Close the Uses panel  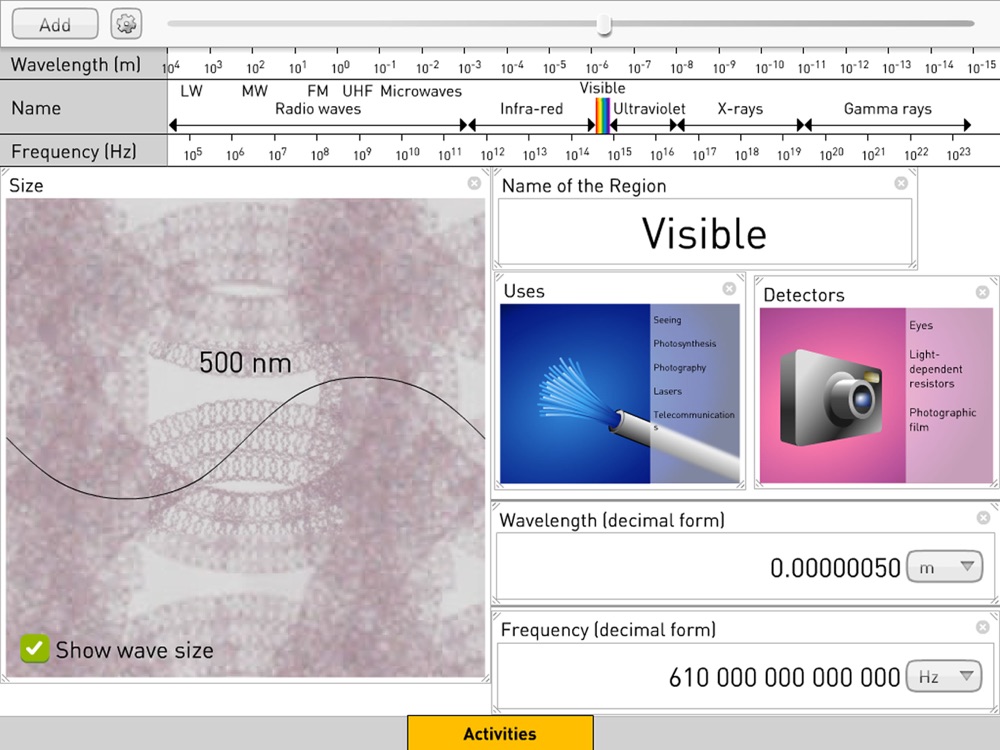click(729, 289)
